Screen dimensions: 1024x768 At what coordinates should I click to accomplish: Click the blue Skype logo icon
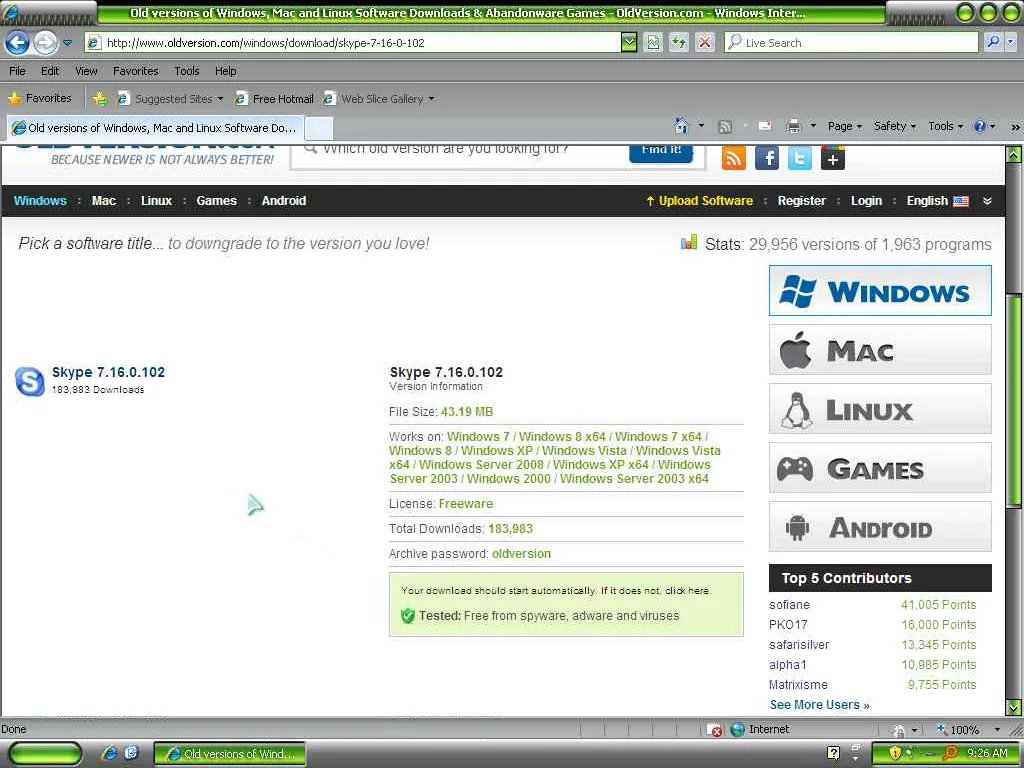point(29,381)
